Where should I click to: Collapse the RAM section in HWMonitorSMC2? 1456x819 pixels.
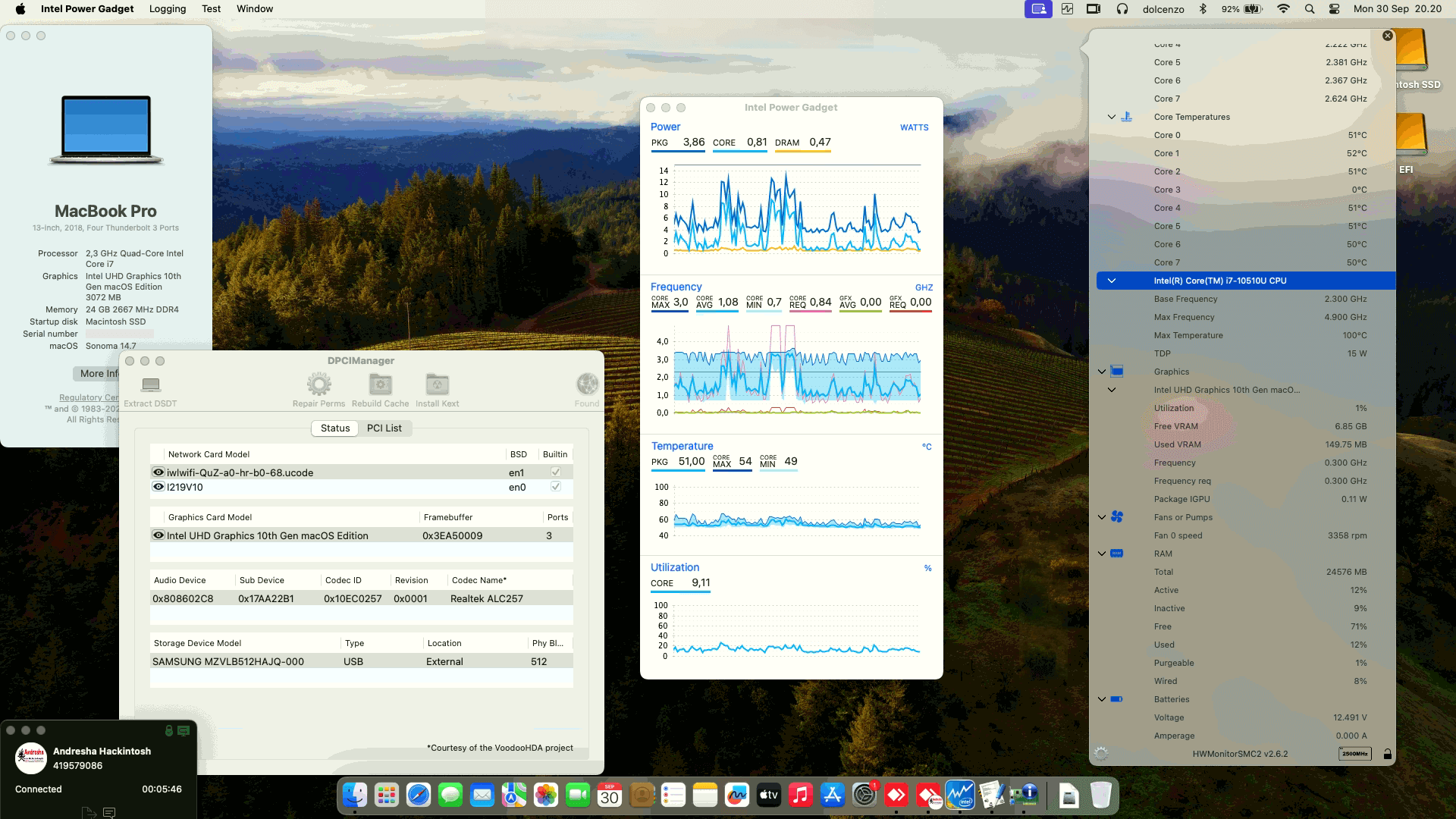(x=1101, y=553)
